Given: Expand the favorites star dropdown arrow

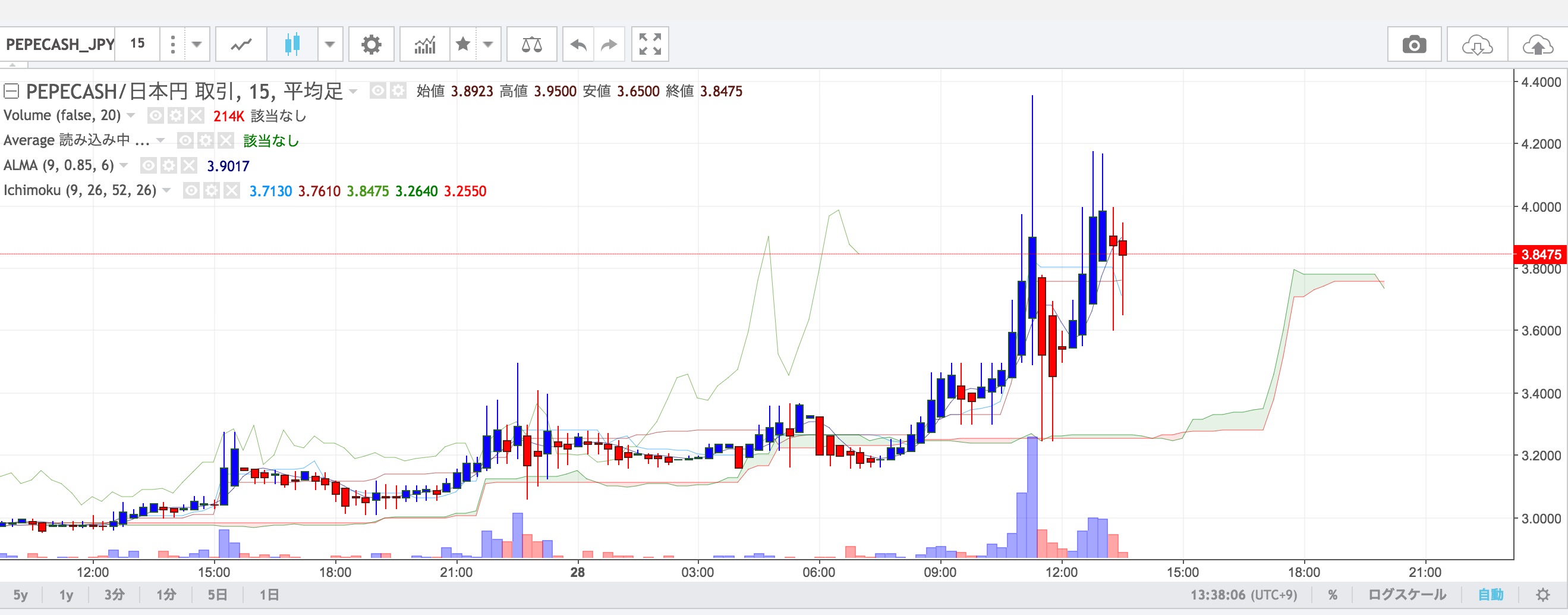Looking at the screenshot, I should tap(488, 45).
